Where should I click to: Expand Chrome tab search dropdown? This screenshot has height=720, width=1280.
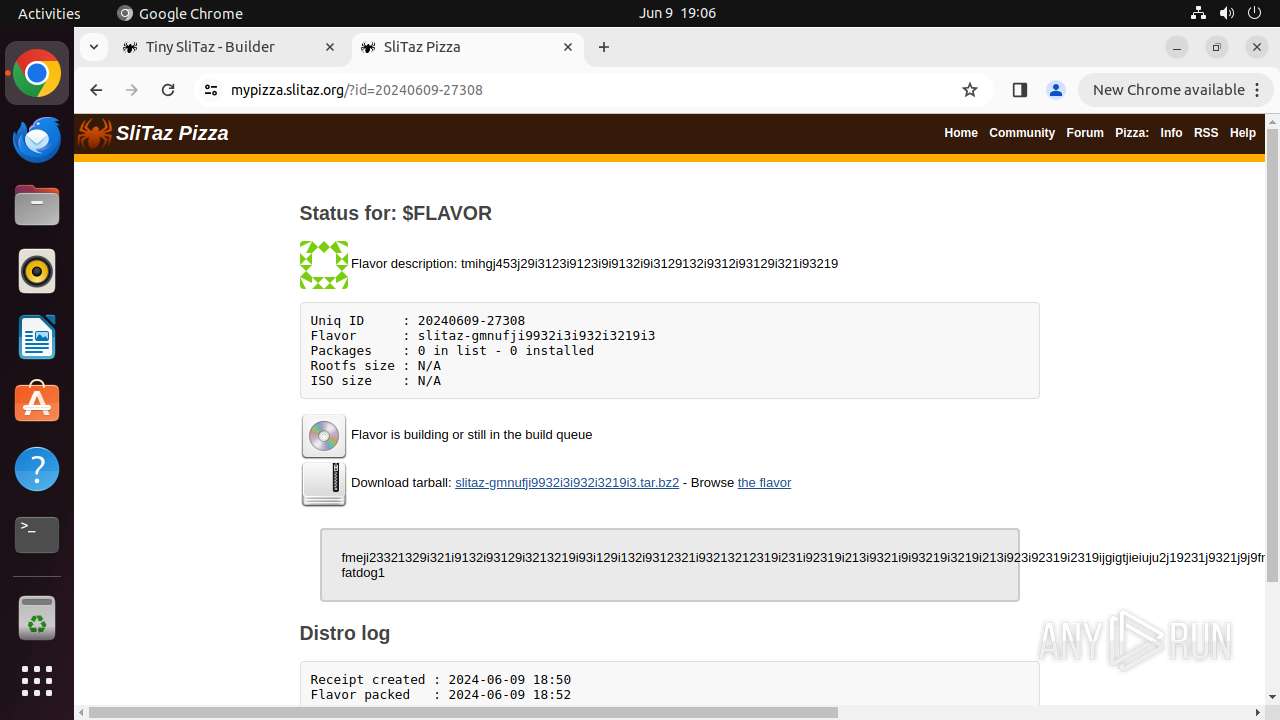[93, 47]
